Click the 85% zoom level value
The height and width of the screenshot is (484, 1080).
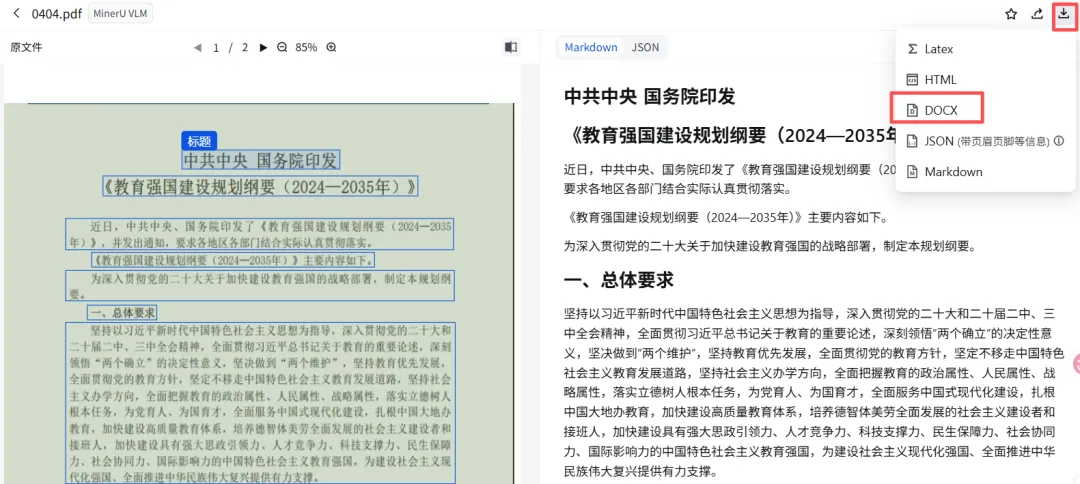click(x=307, y=48)
